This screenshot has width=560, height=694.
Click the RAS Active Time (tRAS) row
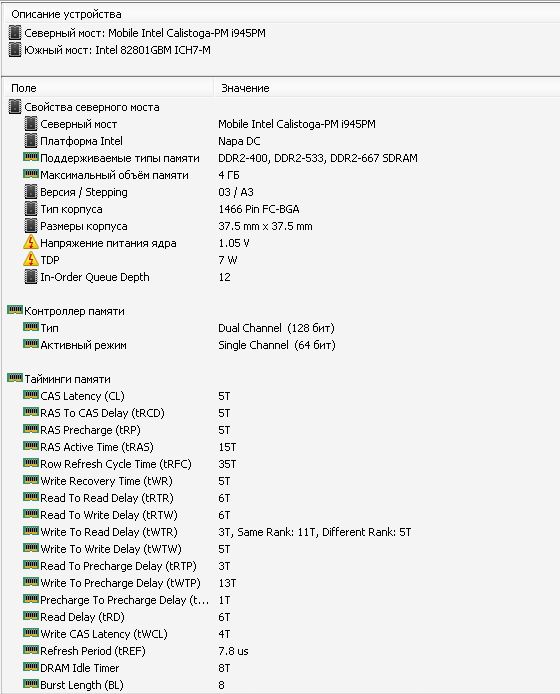282,447
